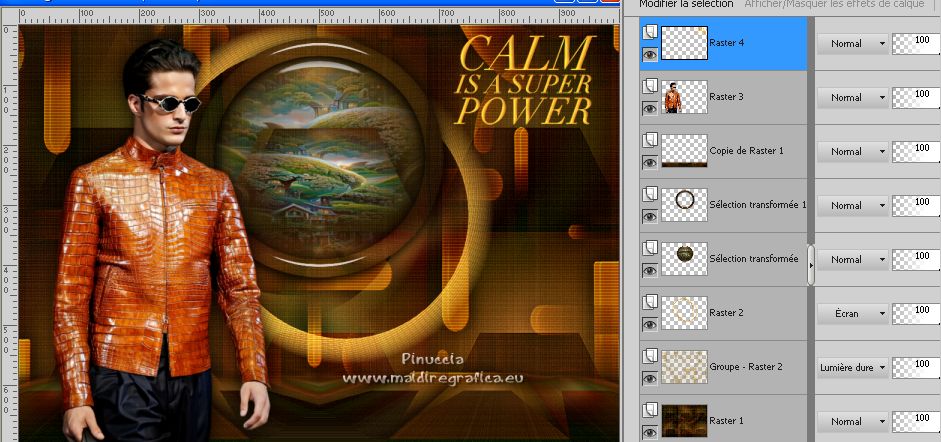The height and width of the screenshot is (442, 941).
Task: Select the Raster 4 layer thumbnail
Action: coord(684,43)
